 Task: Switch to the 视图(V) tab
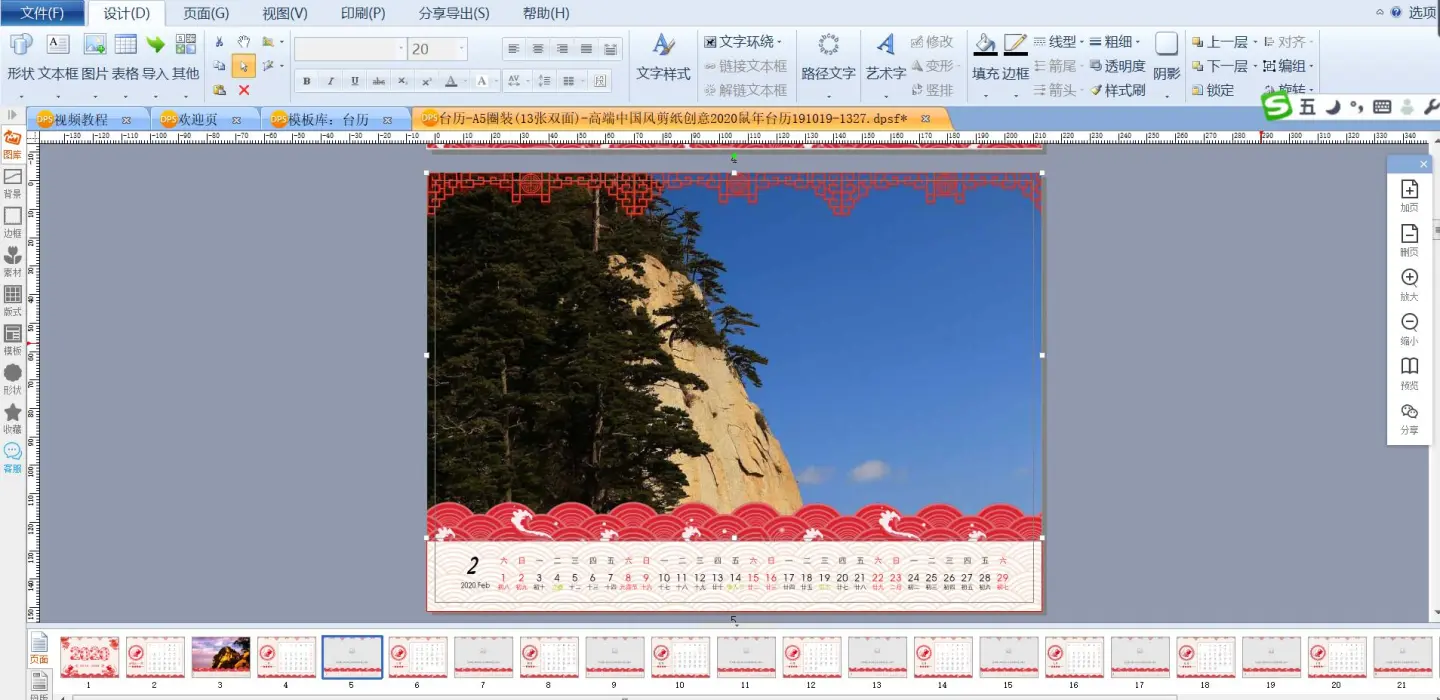pos(285,13)
